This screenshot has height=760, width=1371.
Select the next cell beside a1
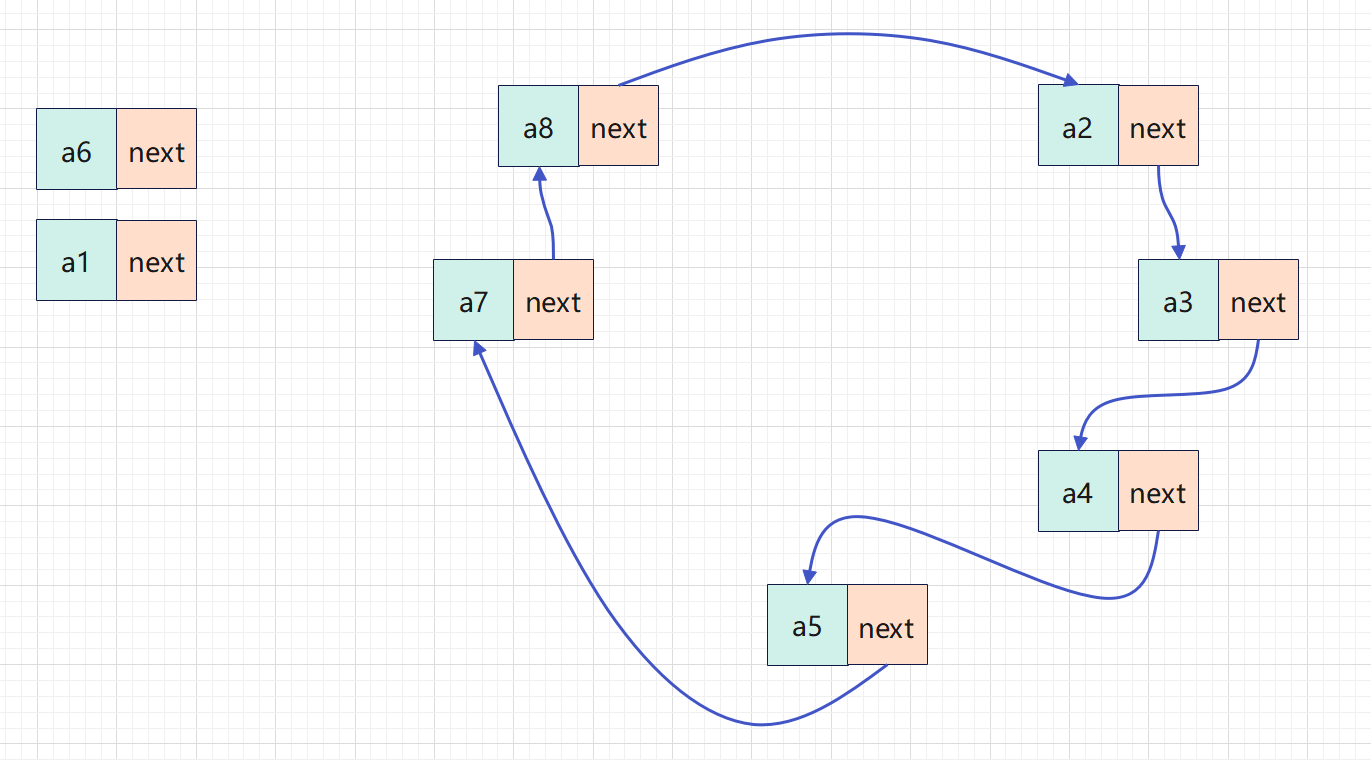[157, 260]
